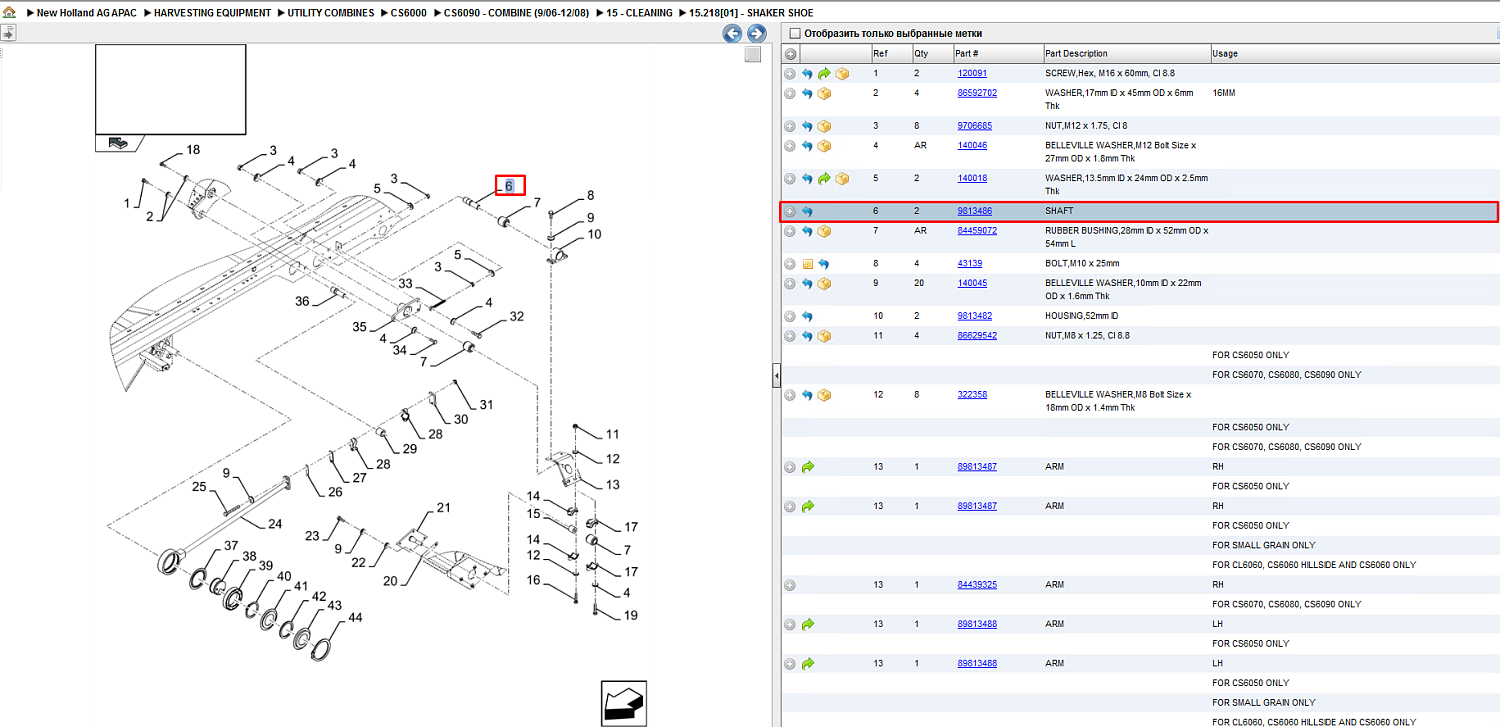Click the blue arrow icon for SHAFT 9813486
This screenshot has height=727, width=1500.
tap(807, 212)
